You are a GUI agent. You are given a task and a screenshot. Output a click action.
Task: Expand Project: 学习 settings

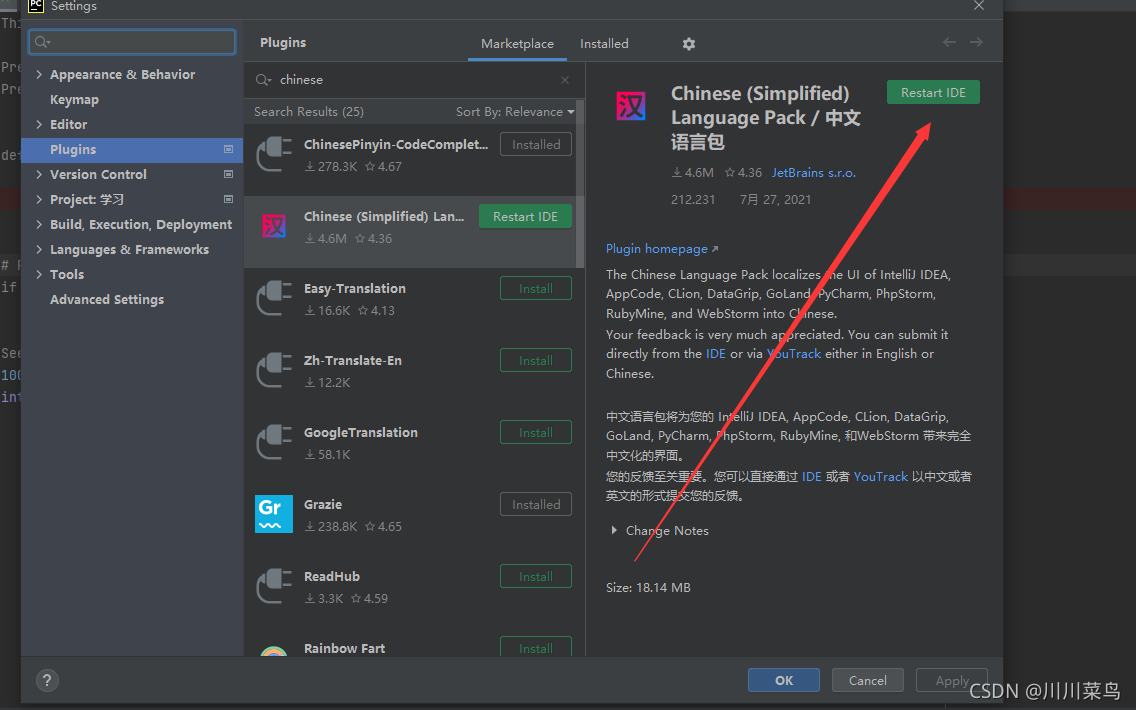pos(39,199)
